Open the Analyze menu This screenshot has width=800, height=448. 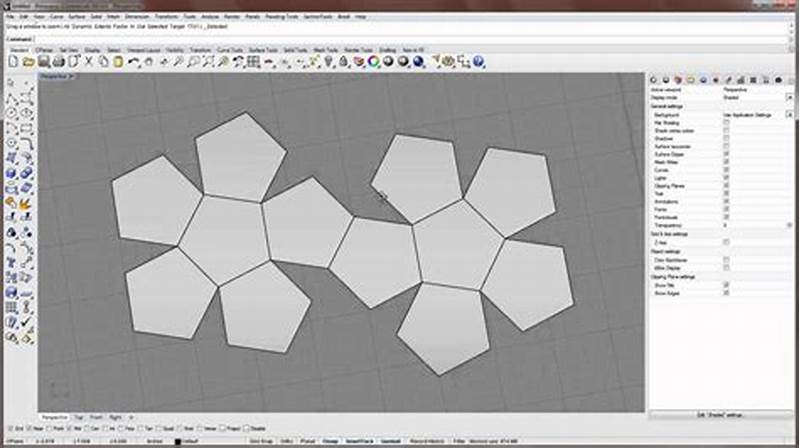click(x=210, y=17)
